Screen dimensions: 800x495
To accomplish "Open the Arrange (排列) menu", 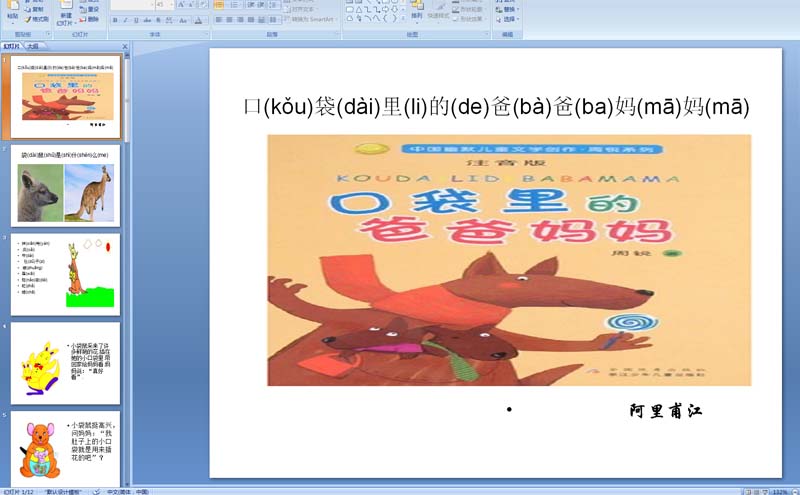I will pyautogui.click(x=417, y=11).
